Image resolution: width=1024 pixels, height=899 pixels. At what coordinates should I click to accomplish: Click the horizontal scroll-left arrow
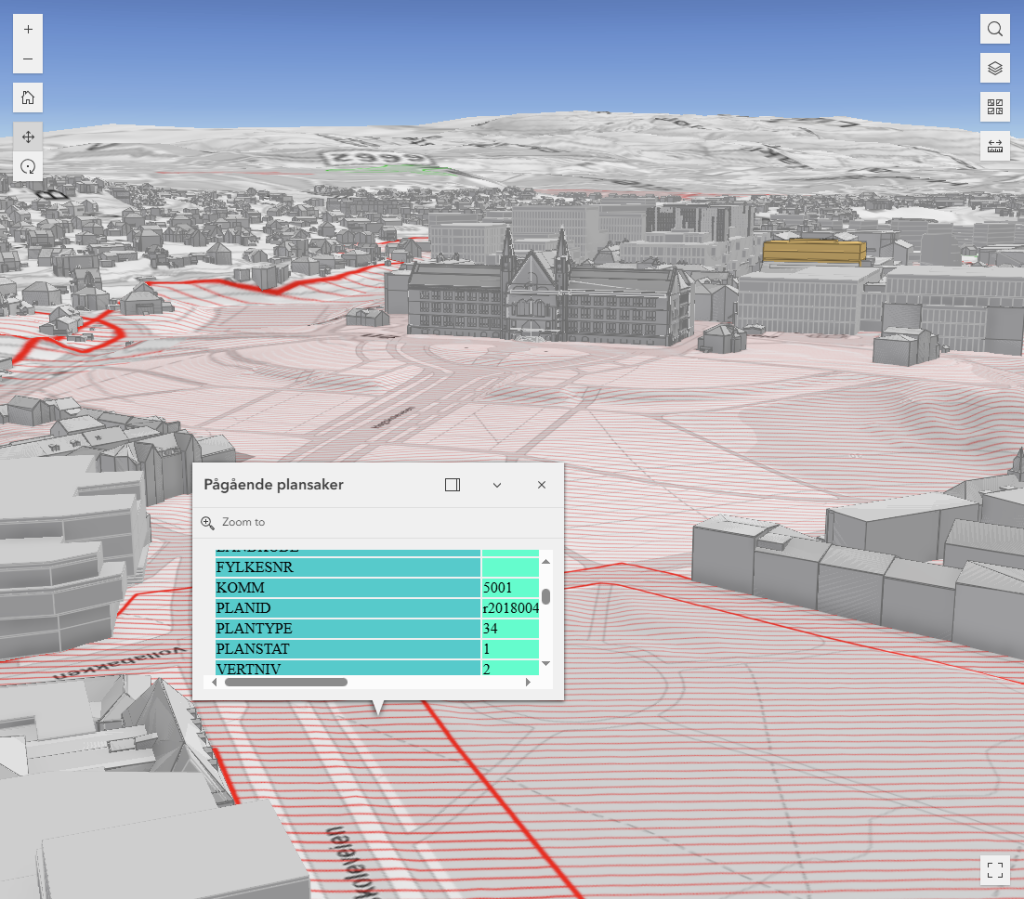click(214, 682)
